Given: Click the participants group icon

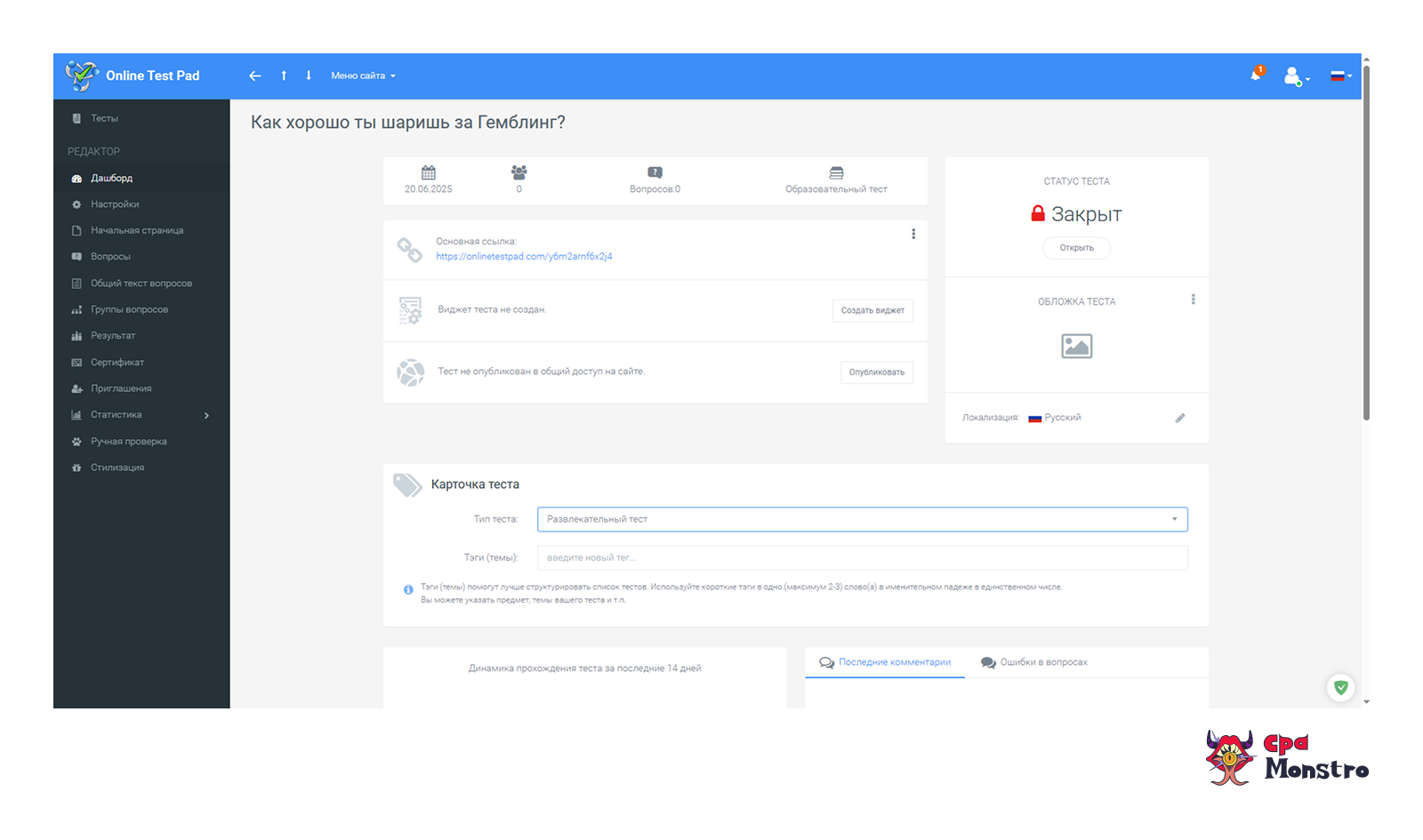Looking at the screenshot, I should 519,172.
